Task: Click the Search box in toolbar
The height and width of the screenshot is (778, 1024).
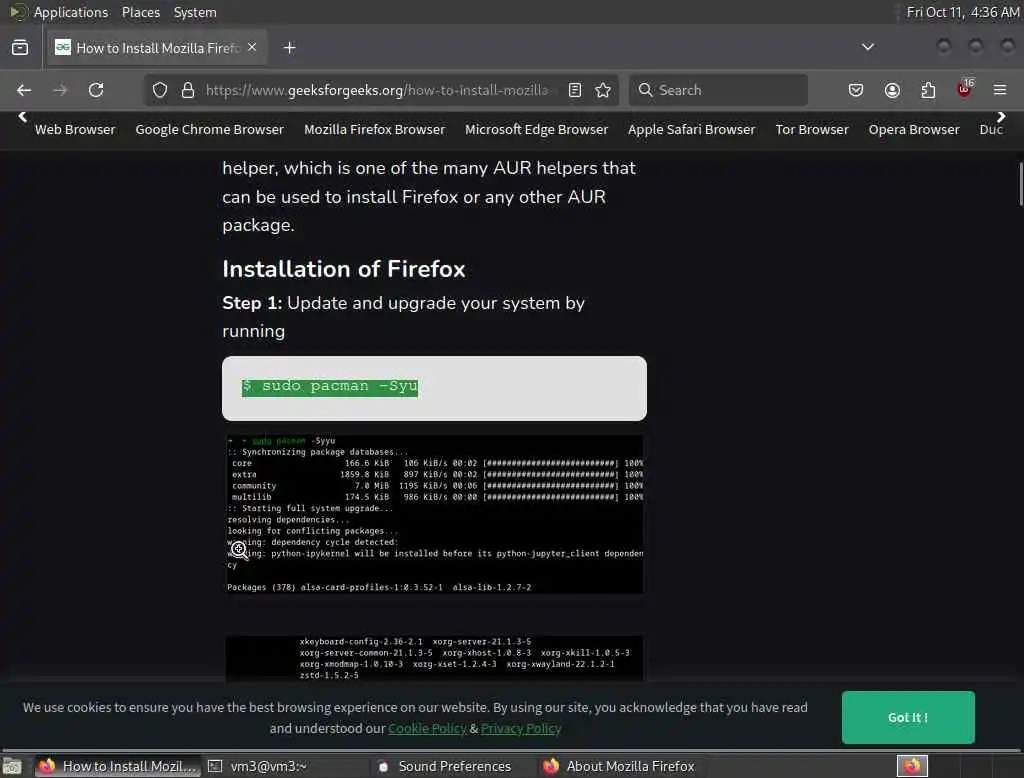Action: [718, 90]
